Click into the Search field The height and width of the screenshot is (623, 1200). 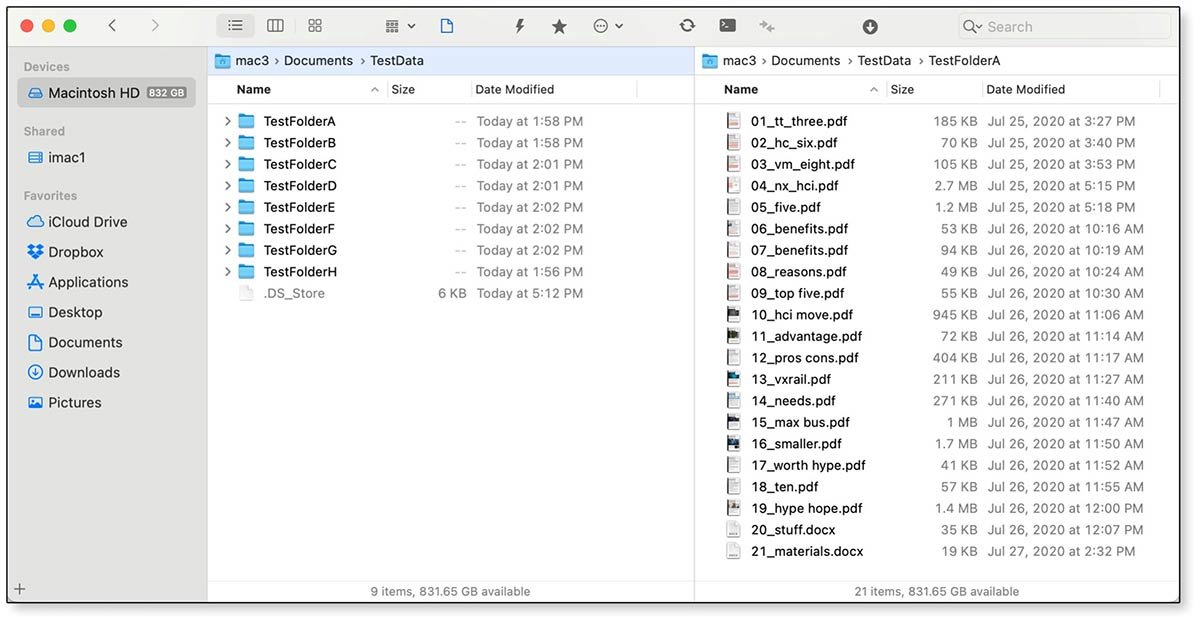[x=1070, y=27]
